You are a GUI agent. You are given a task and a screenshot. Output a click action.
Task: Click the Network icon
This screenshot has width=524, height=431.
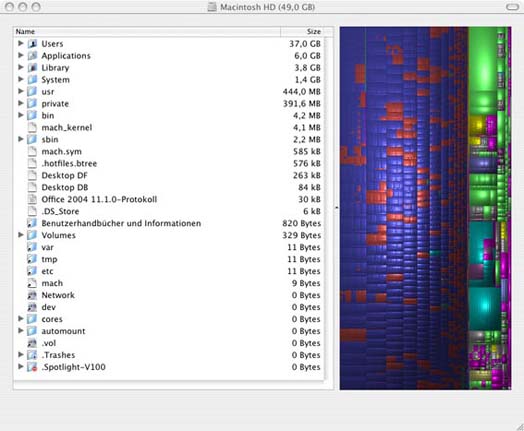[x=32, y=295]
